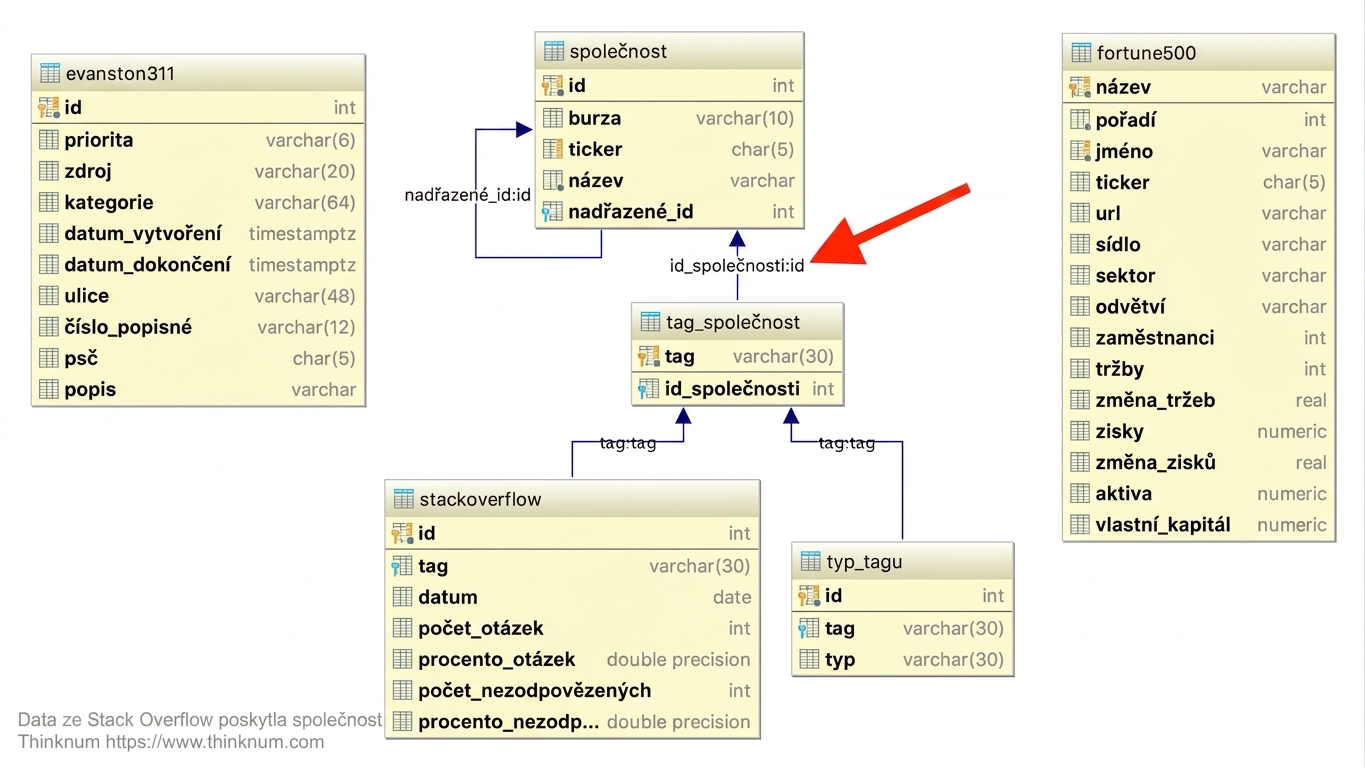1365x768 pixels.
Task: Select the datum column in stackoverflow
Action: click(448, 597)
